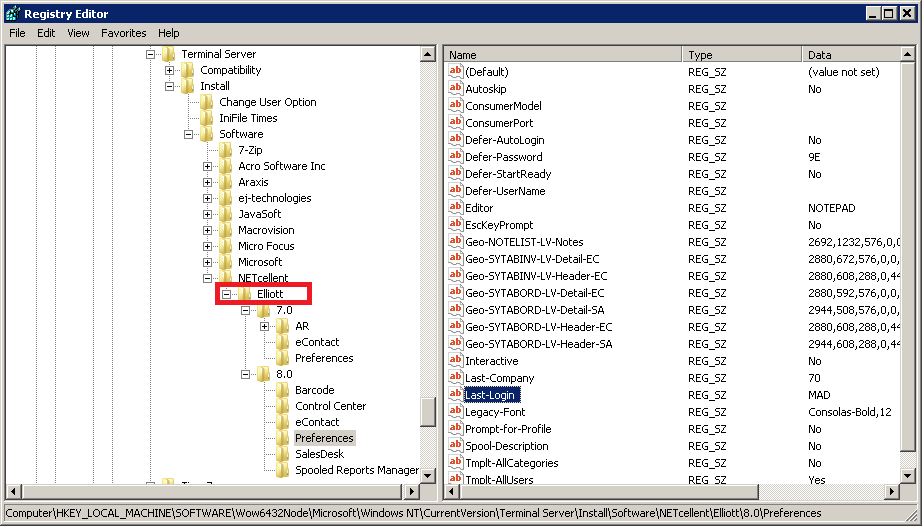The image size is (922, 526).
Task: Select the Spooled Reports Manager key
Action: (356, 470)
